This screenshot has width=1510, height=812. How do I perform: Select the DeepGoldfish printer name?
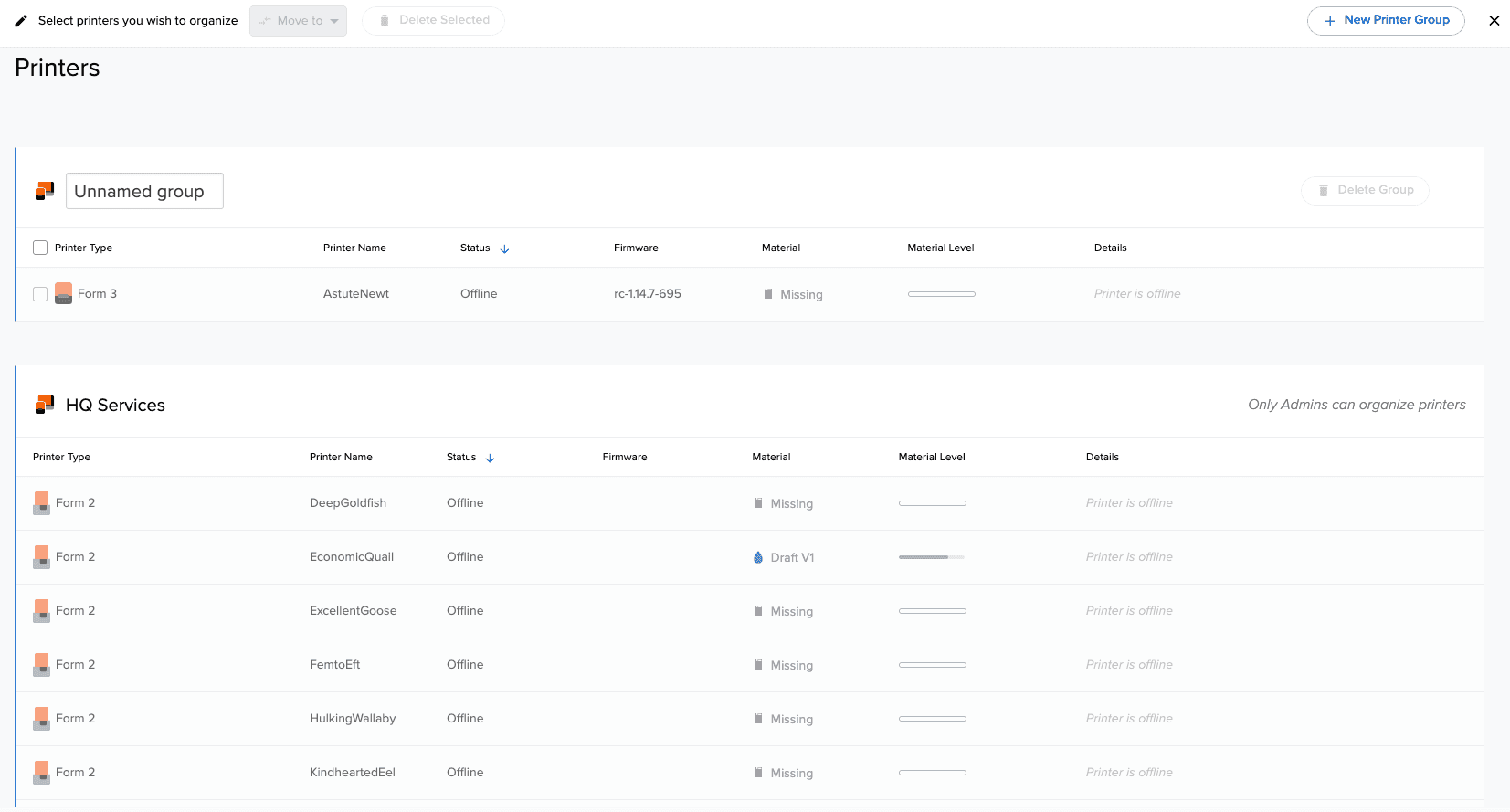tap(348, 502)
